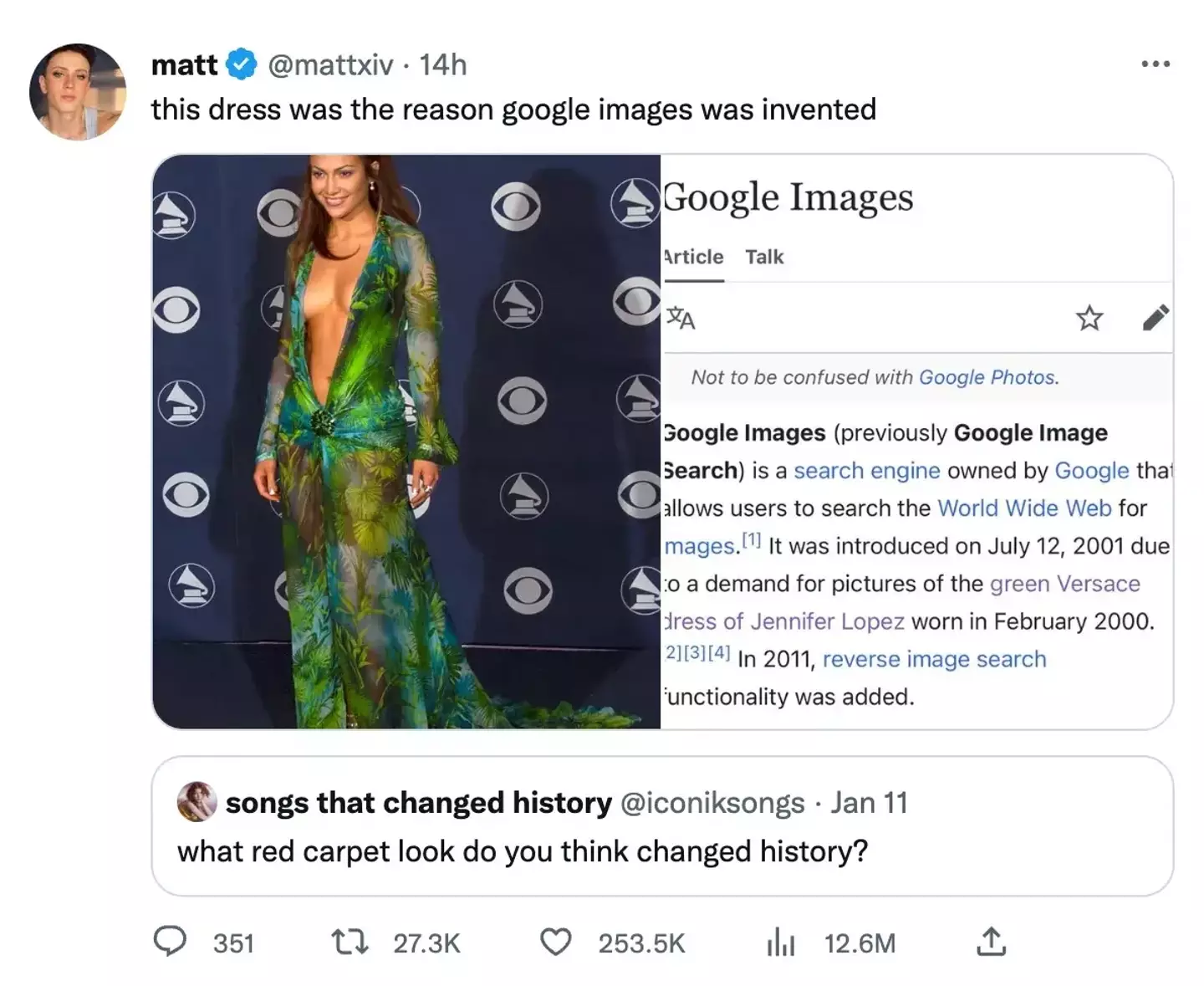Edit the Google Images article via the pencil icon
Viewport: 1204px width, 986px height.
point(1157,317)
